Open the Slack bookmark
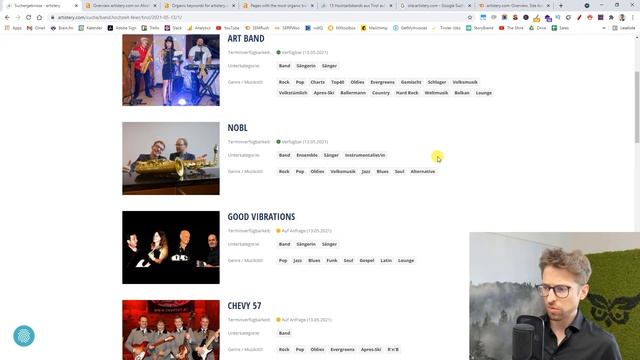The width and height of the screenshot is (640, 360). (x=173, y=28)
